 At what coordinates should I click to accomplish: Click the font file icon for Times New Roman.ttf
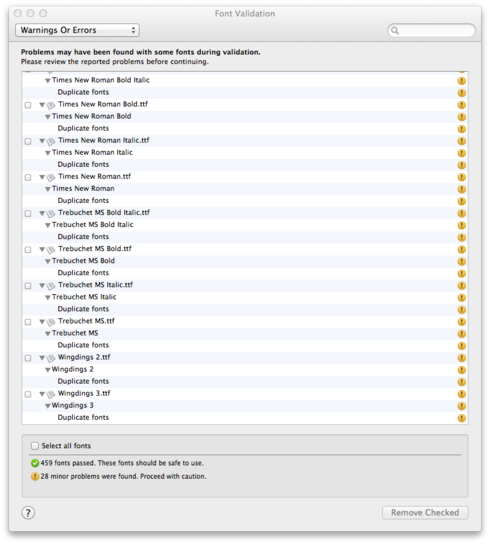click(51, 178)
